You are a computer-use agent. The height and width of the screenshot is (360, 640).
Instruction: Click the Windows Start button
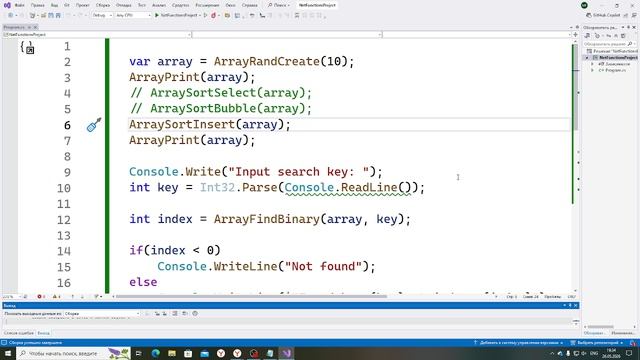coord(8,353)
